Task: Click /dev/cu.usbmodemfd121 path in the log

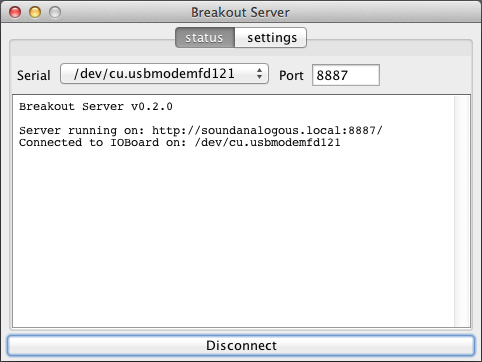Action: (268, 143)
